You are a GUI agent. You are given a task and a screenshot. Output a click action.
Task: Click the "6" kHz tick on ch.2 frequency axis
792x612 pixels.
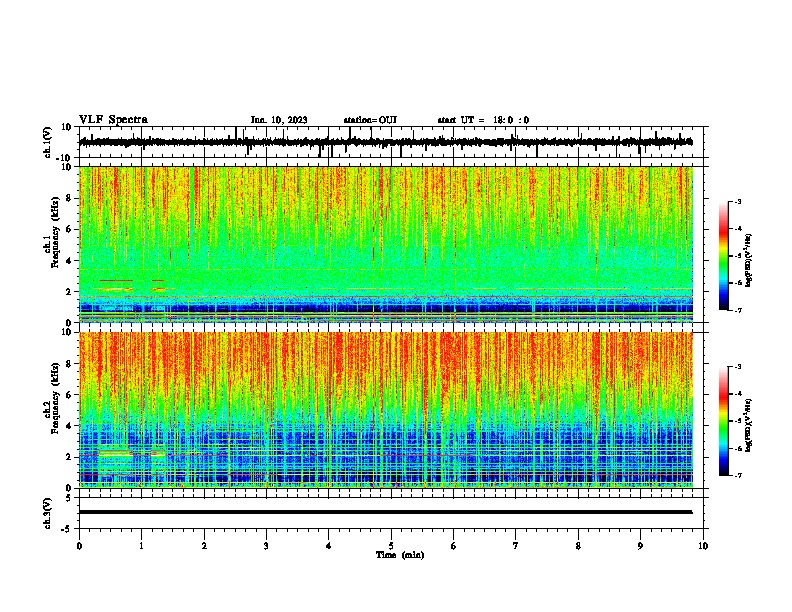69,394
